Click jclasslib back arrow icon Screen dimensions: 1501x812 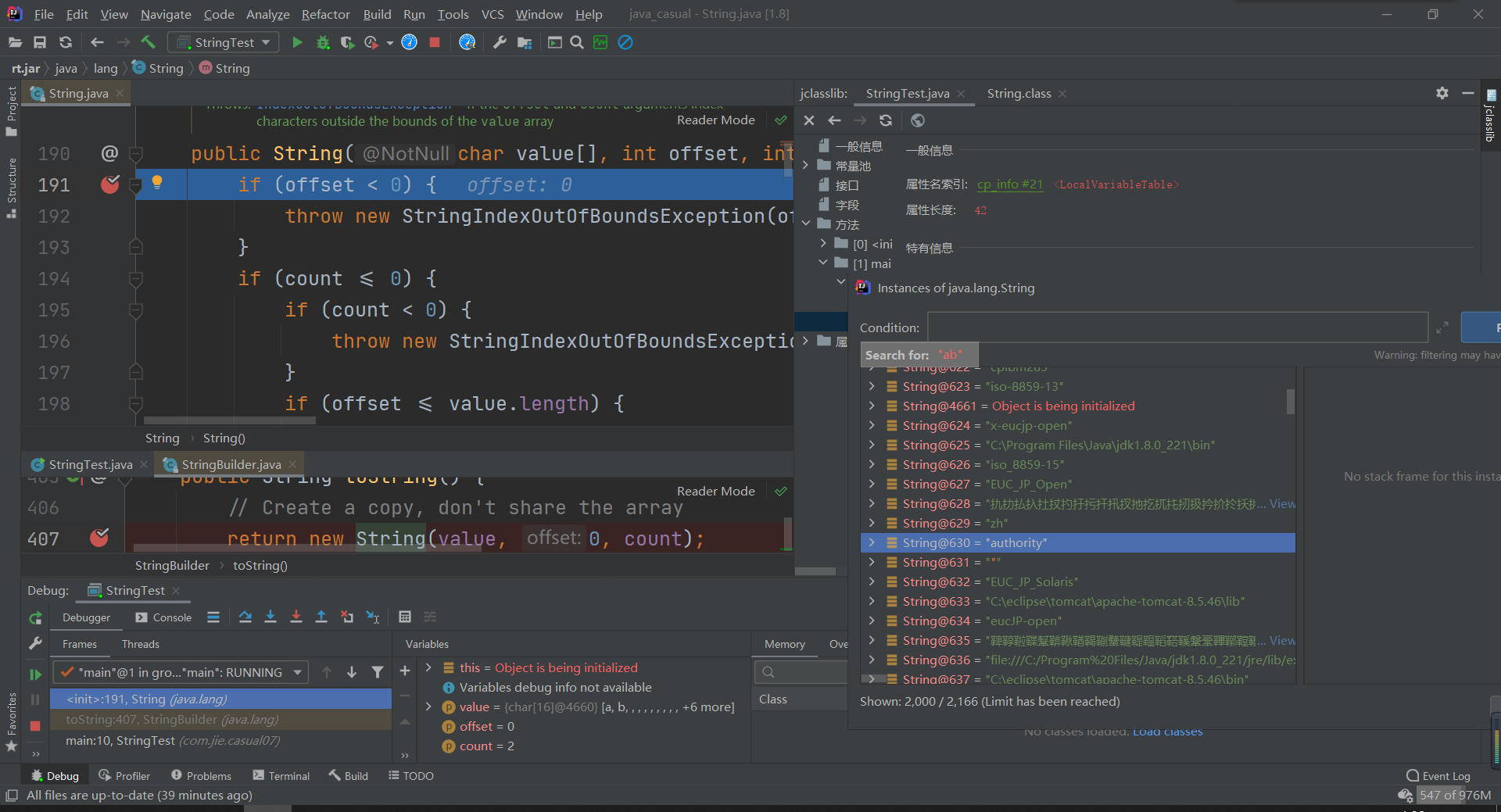click(835, 120)
